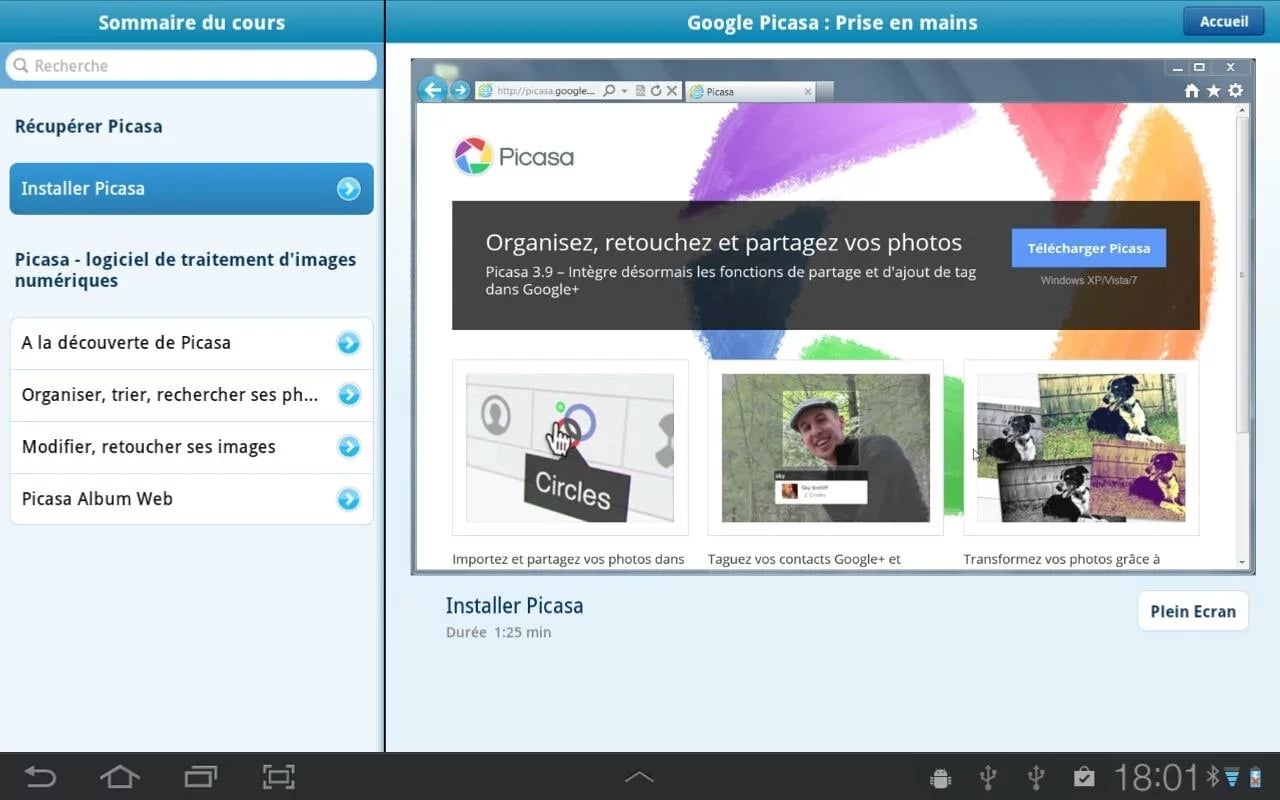Open the Installer Picasa lesson
Image resolution: width=1280 pixels, height=800 pixels.
191,189
